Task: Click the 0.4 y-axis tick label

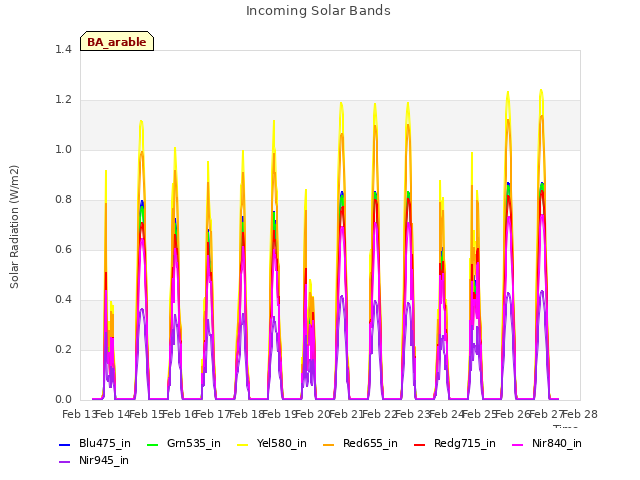Action: (x=63, y=300)
